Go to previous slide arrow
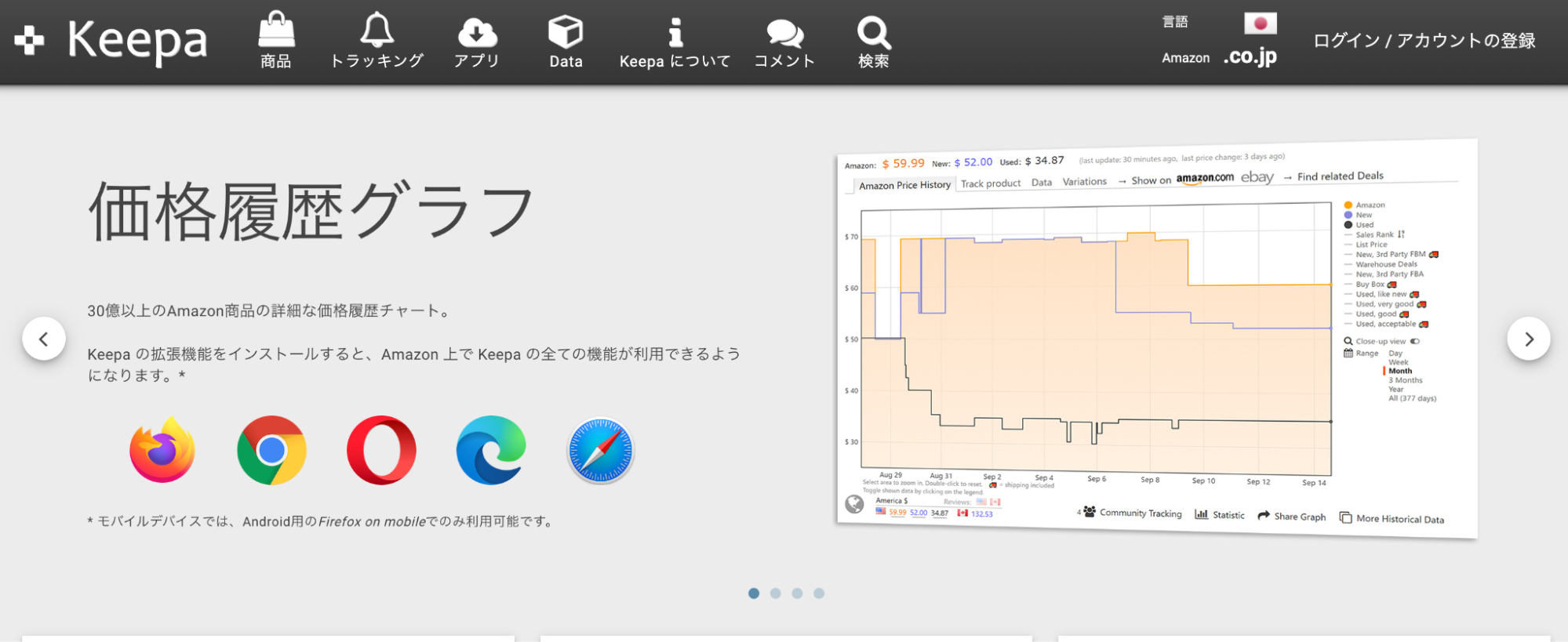The width and height of the screenshot is (1568, 642). coord(44,339)
